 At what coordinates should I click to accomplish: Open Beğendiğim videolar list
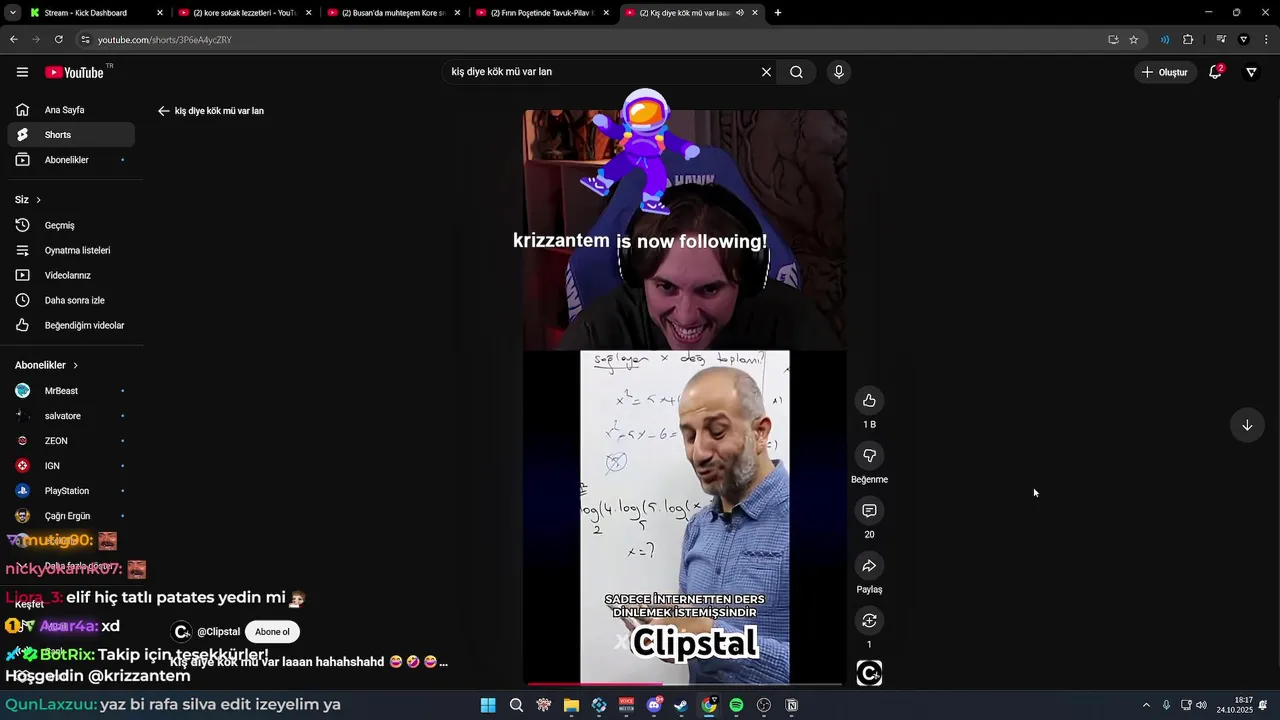point(70,326)
